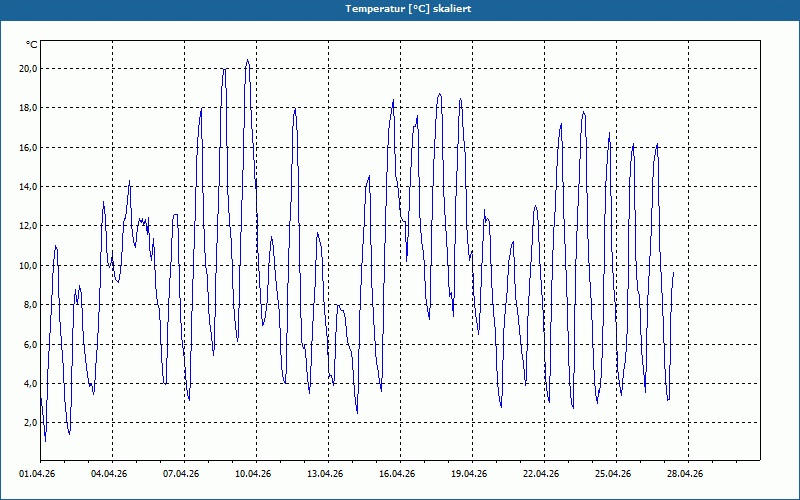Click the 20.0 value on the y-axis

click(x=28, y=69)
